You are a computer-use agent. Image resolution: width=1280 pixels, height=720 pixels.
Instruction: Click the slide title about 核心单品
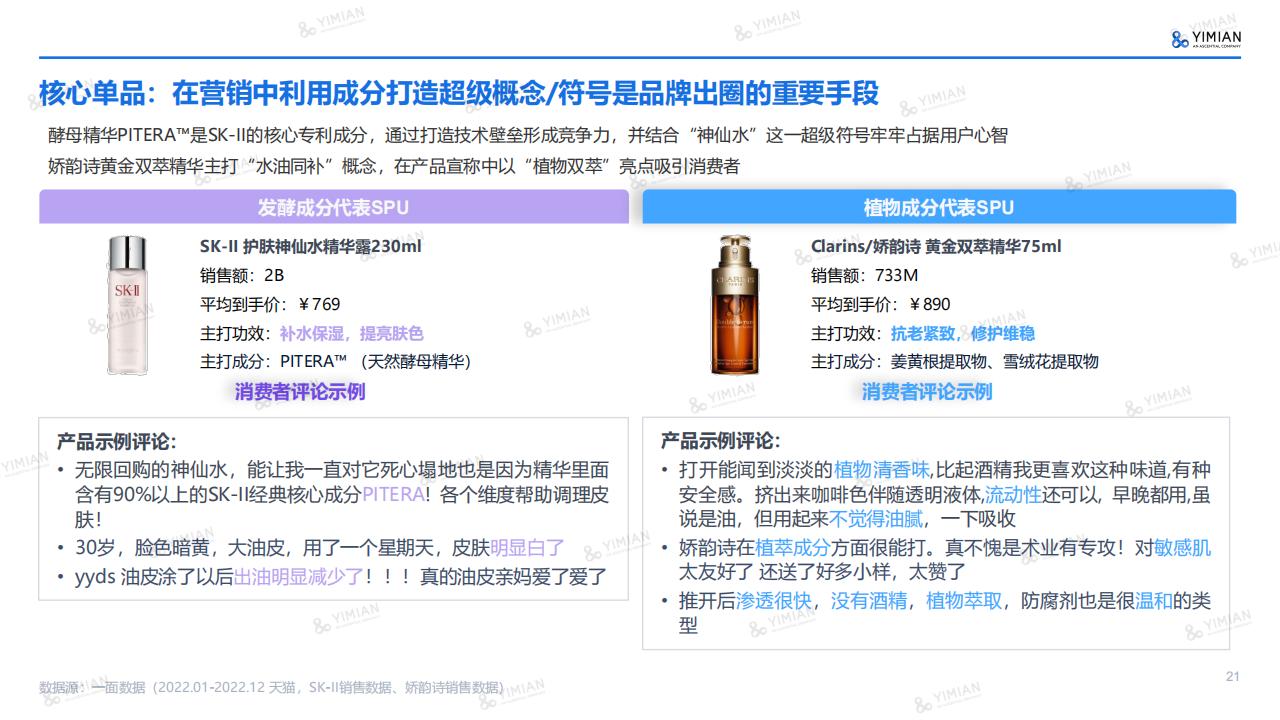pyautogui.click(x=459, y=93)
